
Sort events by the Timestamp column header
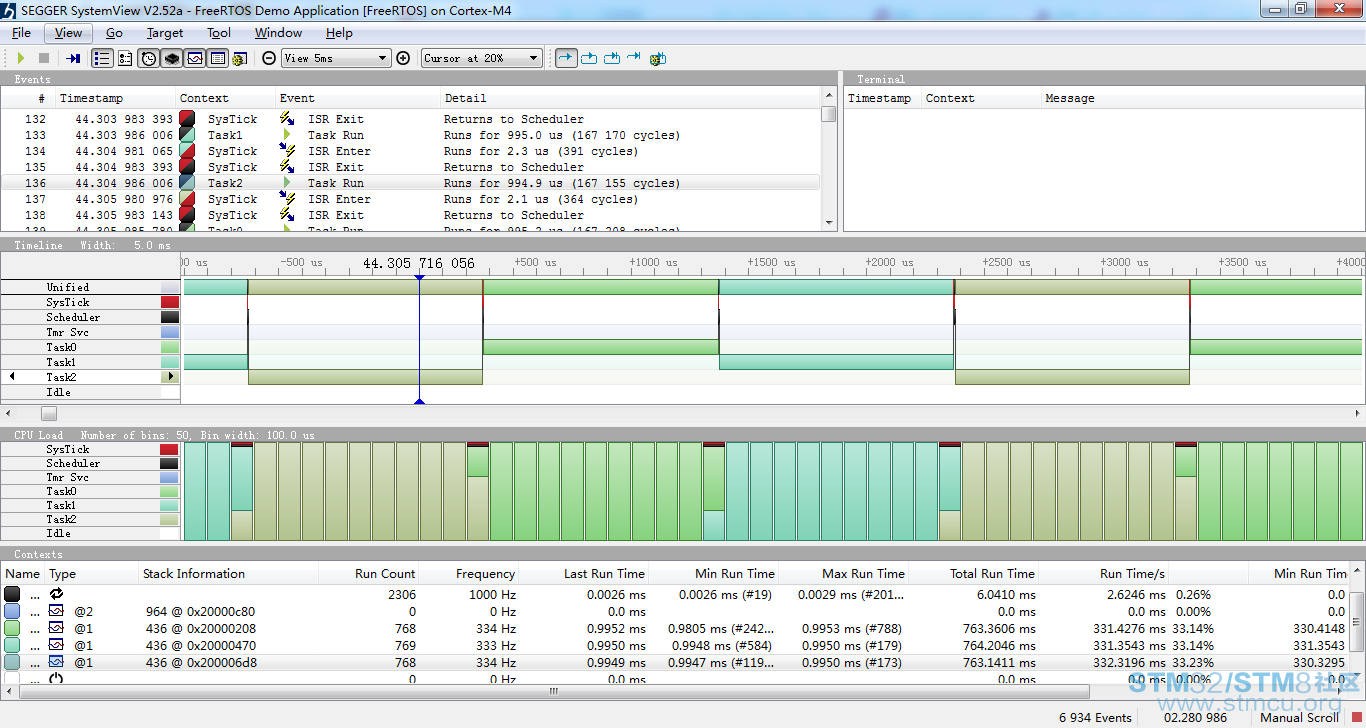coord(115,98)
